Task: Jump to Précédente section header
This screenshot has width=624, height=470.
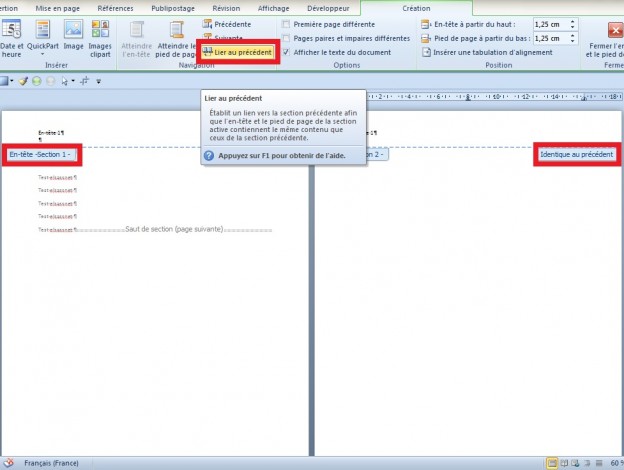Action: pos(227,24)
